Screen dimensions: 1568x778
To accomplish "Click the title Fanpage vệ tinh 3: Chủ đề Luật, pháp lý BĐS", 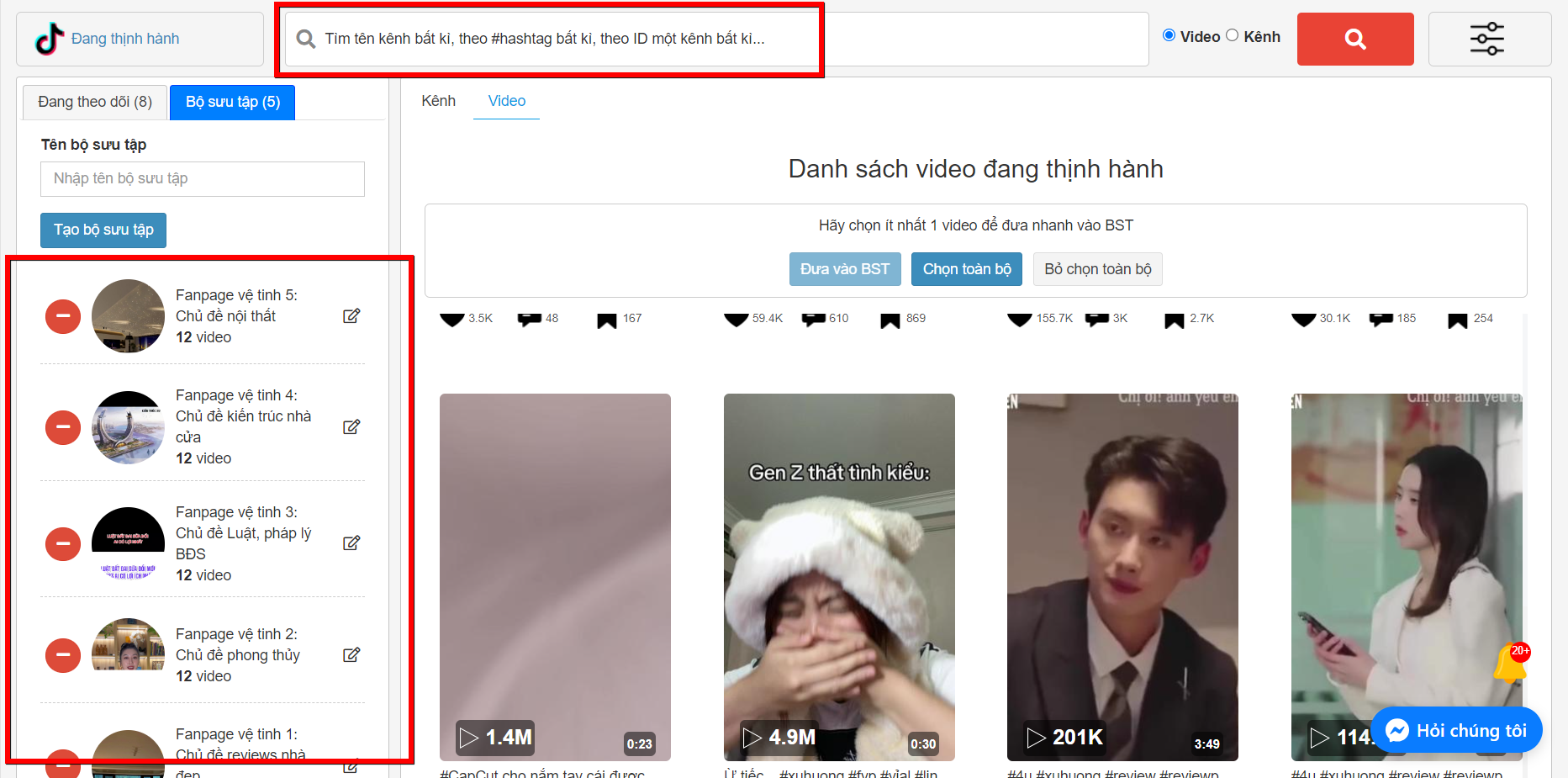I will point(243,533).
